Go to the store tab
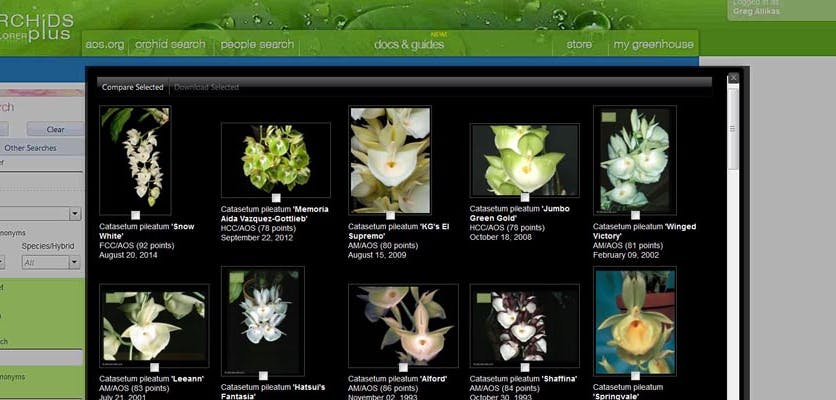Image resolution: width=836 pixels, height=400 pixels. click(x=579, y=44)
